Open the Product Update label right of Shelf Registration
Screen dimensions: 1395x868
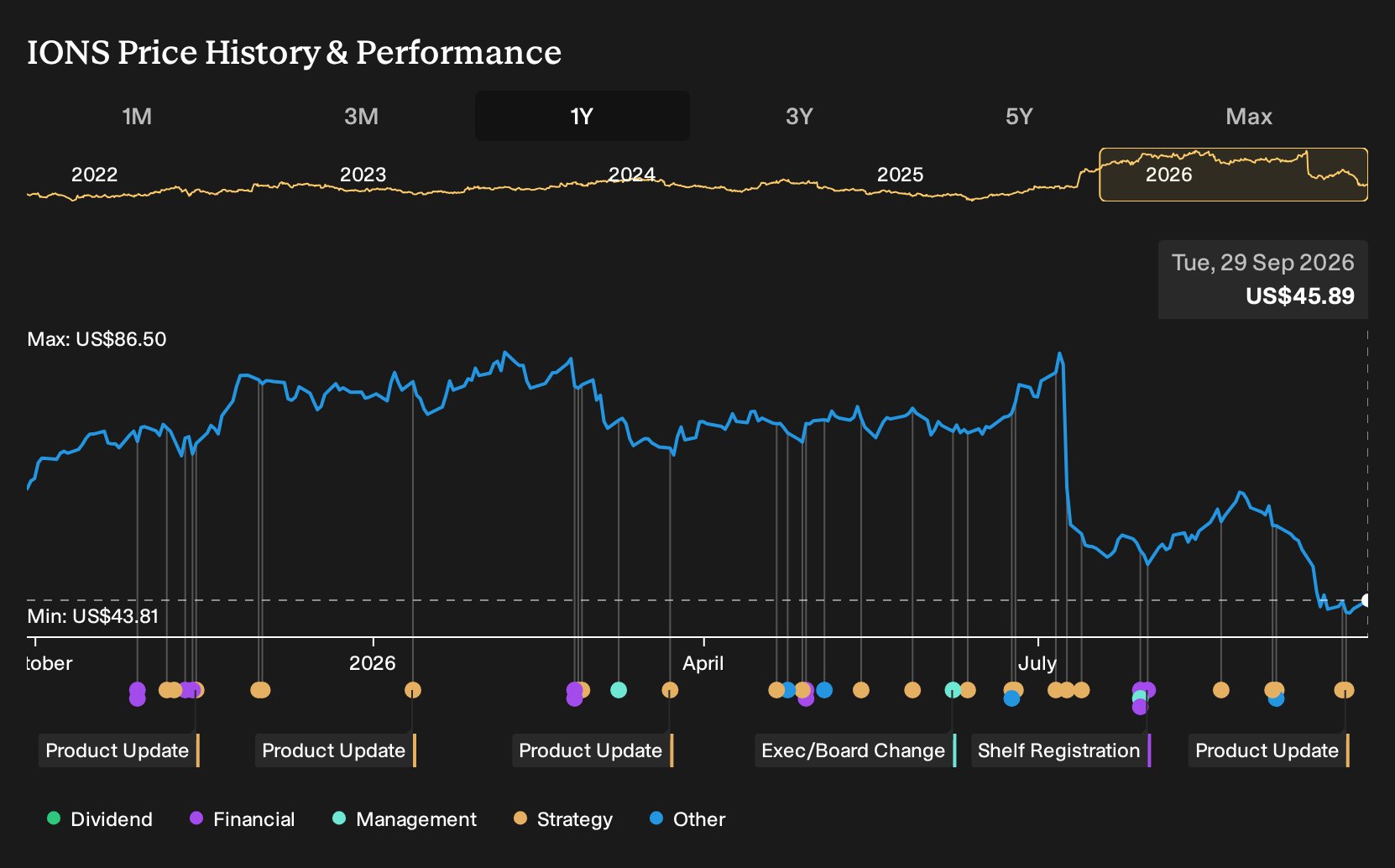pyautogui.click(x=1268, y=750)
